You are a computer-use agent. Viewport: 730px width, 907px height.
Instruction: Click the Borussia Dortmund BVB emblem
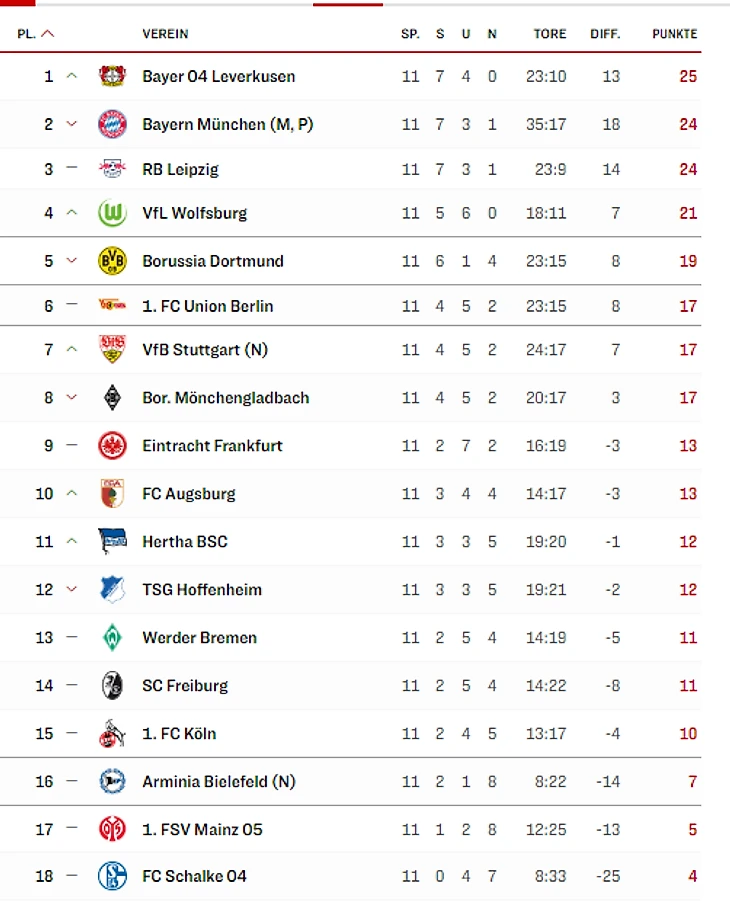pos(112,261)
